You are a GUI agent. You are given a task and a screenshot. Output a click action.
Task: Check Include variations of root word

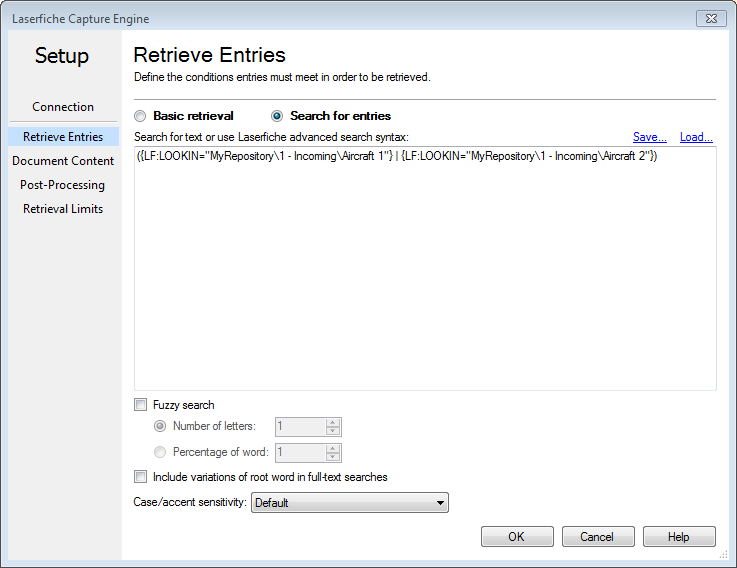tap(141, 477)
